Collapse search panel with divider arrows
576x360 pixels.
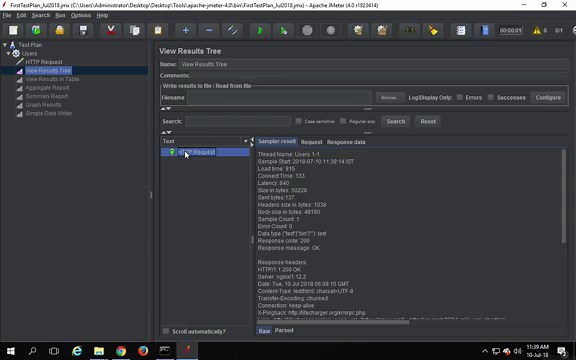click(166, 132)
